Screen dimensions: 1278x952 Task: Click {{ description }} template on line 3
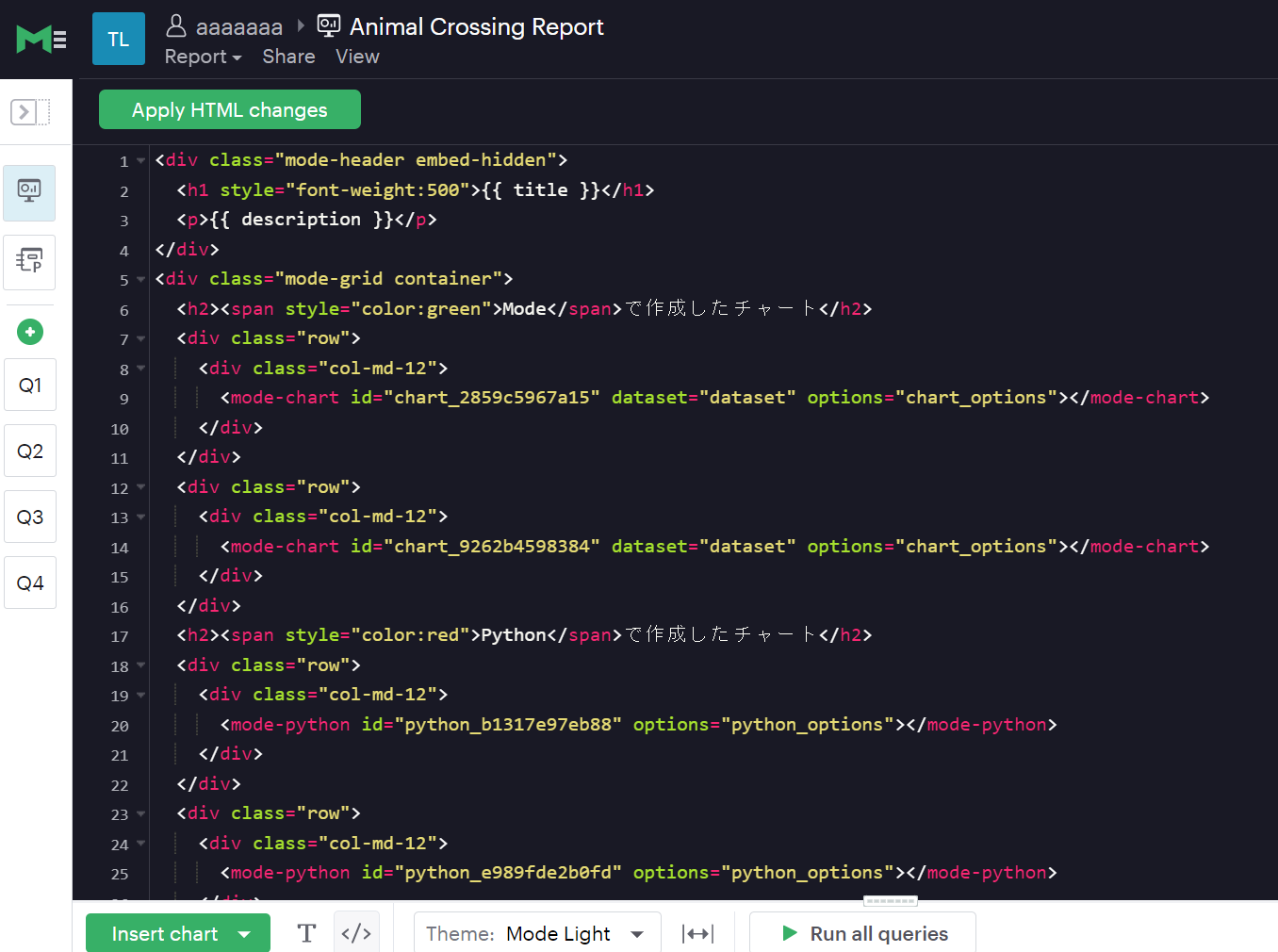click(x=302, y=219)
